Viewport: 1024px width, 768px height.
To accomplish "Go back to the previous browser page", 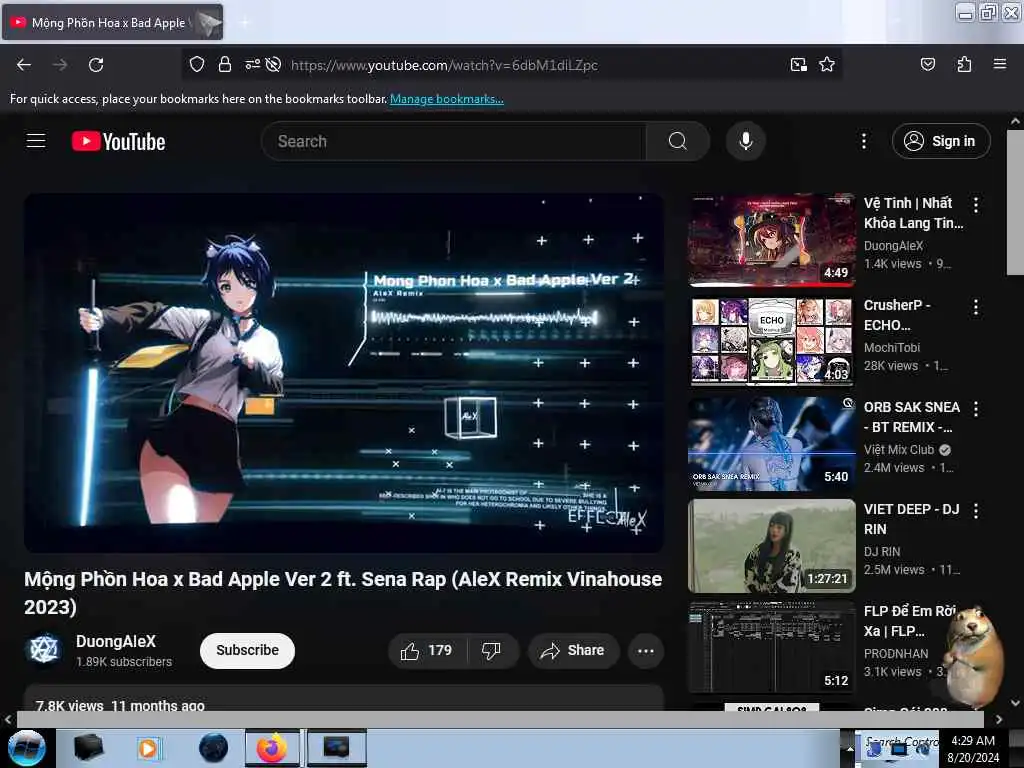I will 24,65.
